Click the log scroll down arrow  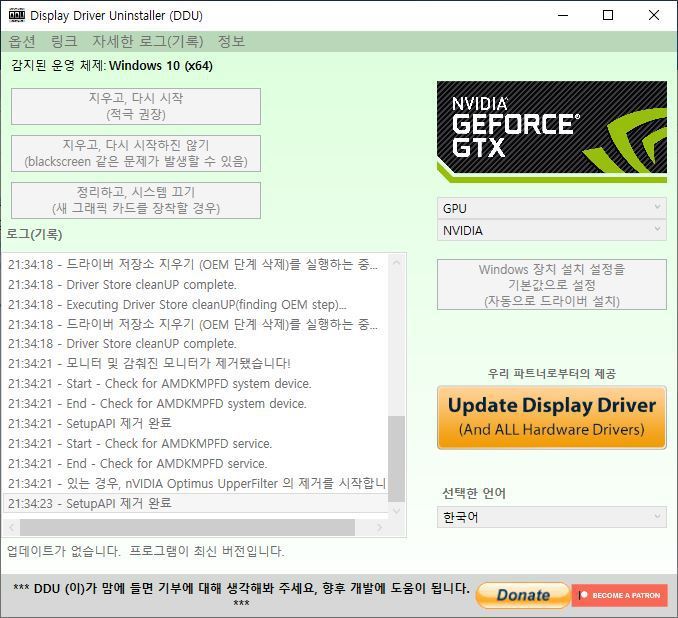(397, 511)
